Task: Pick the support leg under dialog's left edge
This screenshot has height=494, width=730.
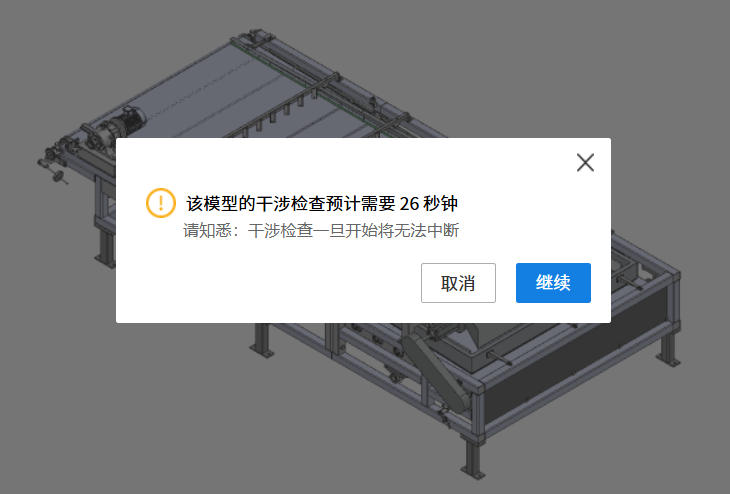Action: 262,340
